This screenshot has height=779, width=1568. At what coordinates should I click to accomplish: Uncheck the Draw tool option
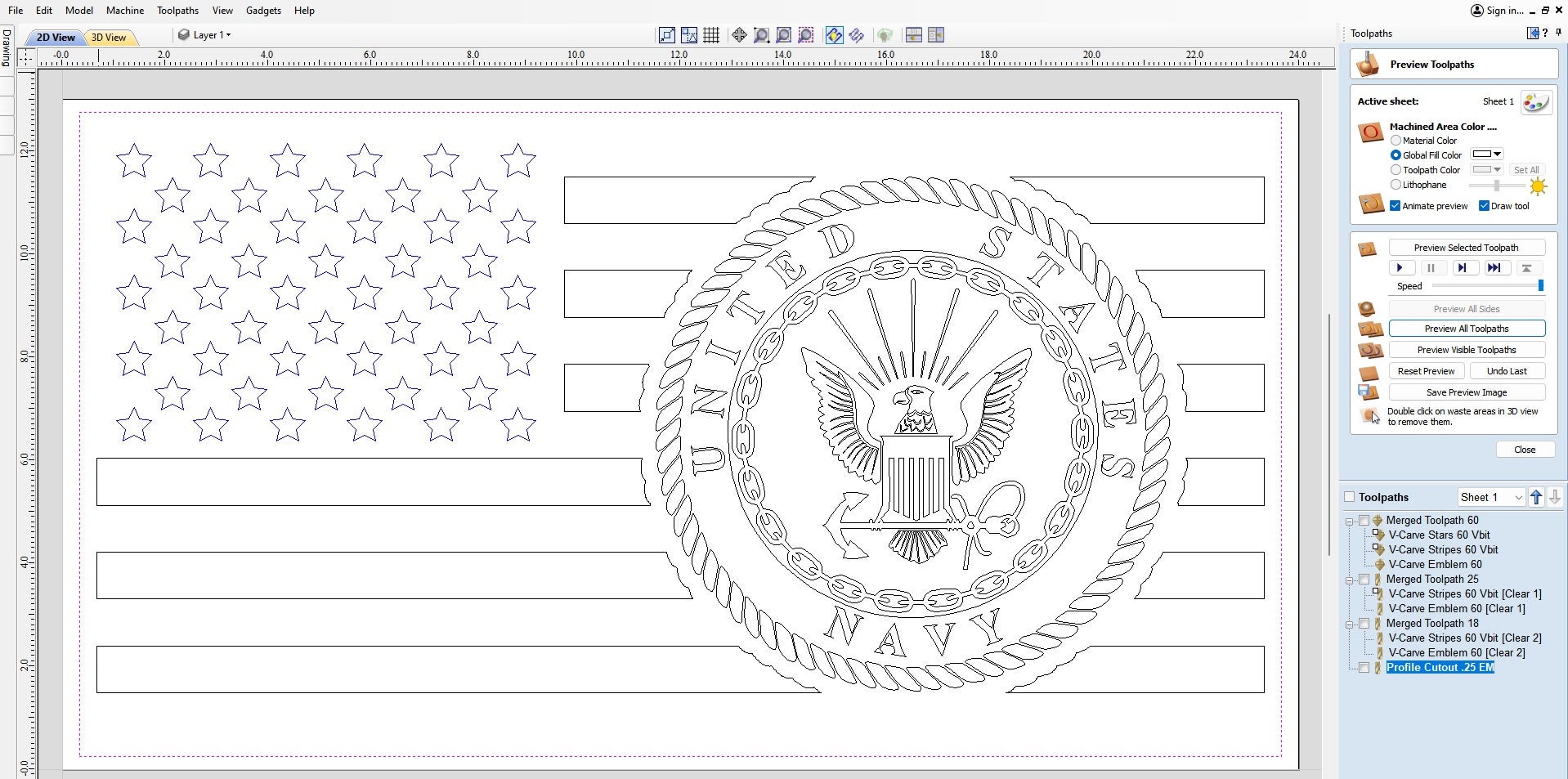(1485, 205)
